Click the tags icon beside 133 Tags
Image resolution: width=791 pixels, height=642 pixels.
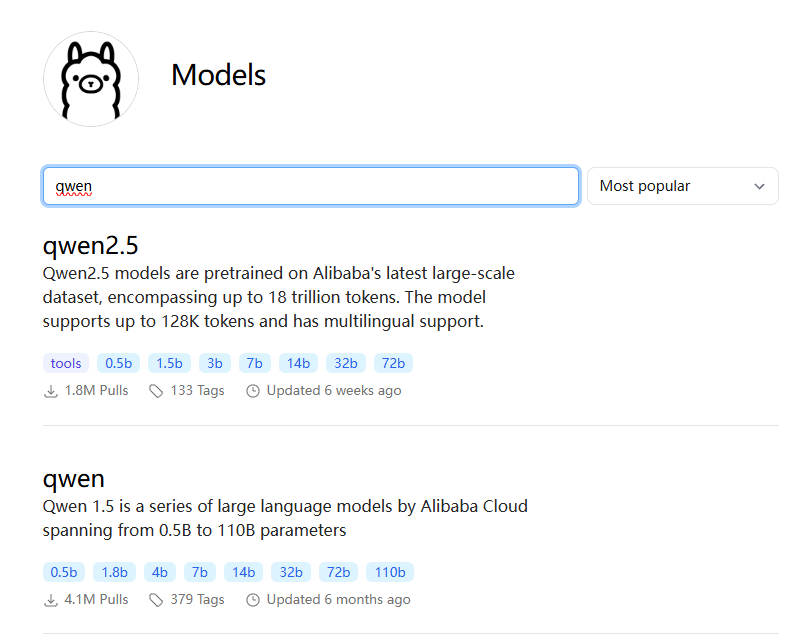tap(156, 391)
